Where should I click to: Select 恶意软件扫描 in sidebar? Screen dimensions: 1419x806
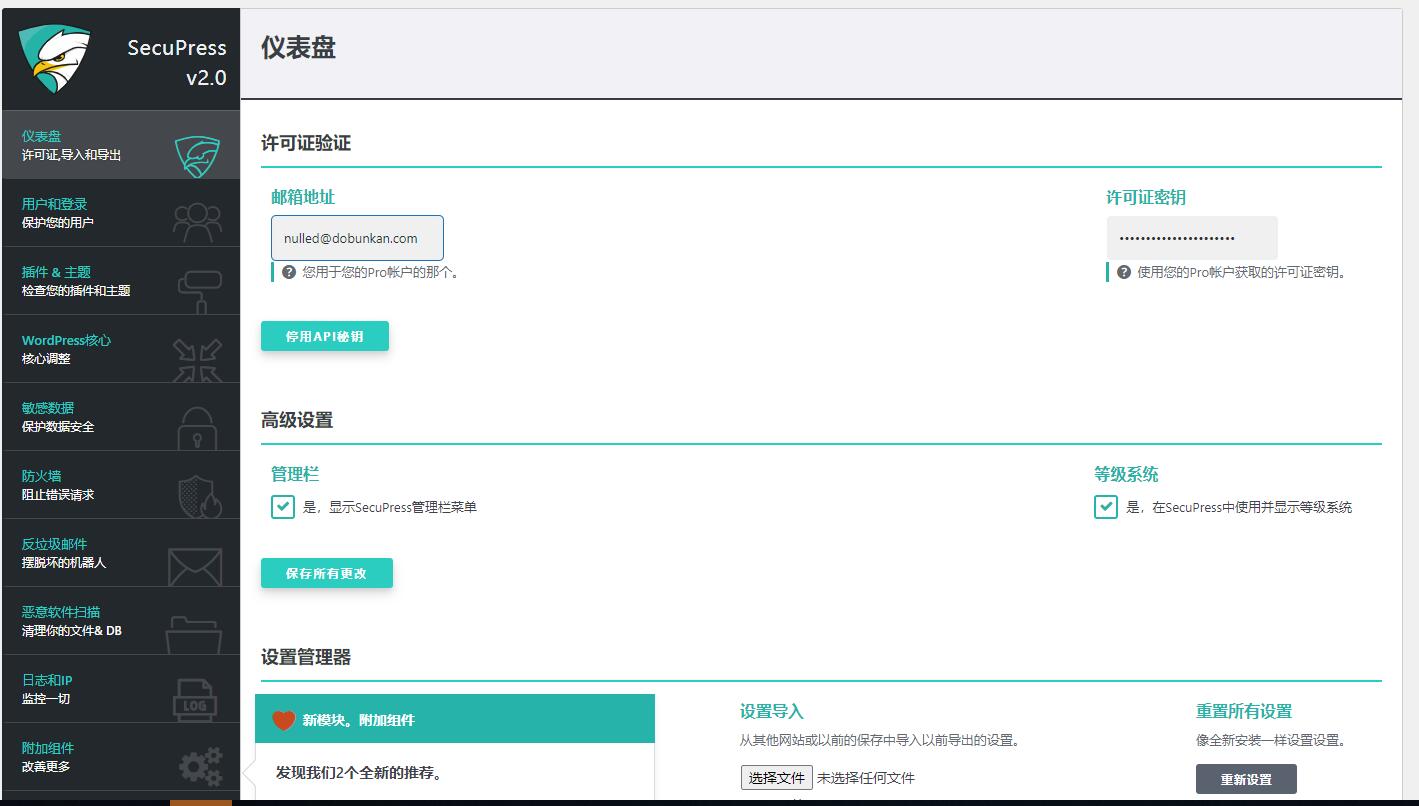121,621
